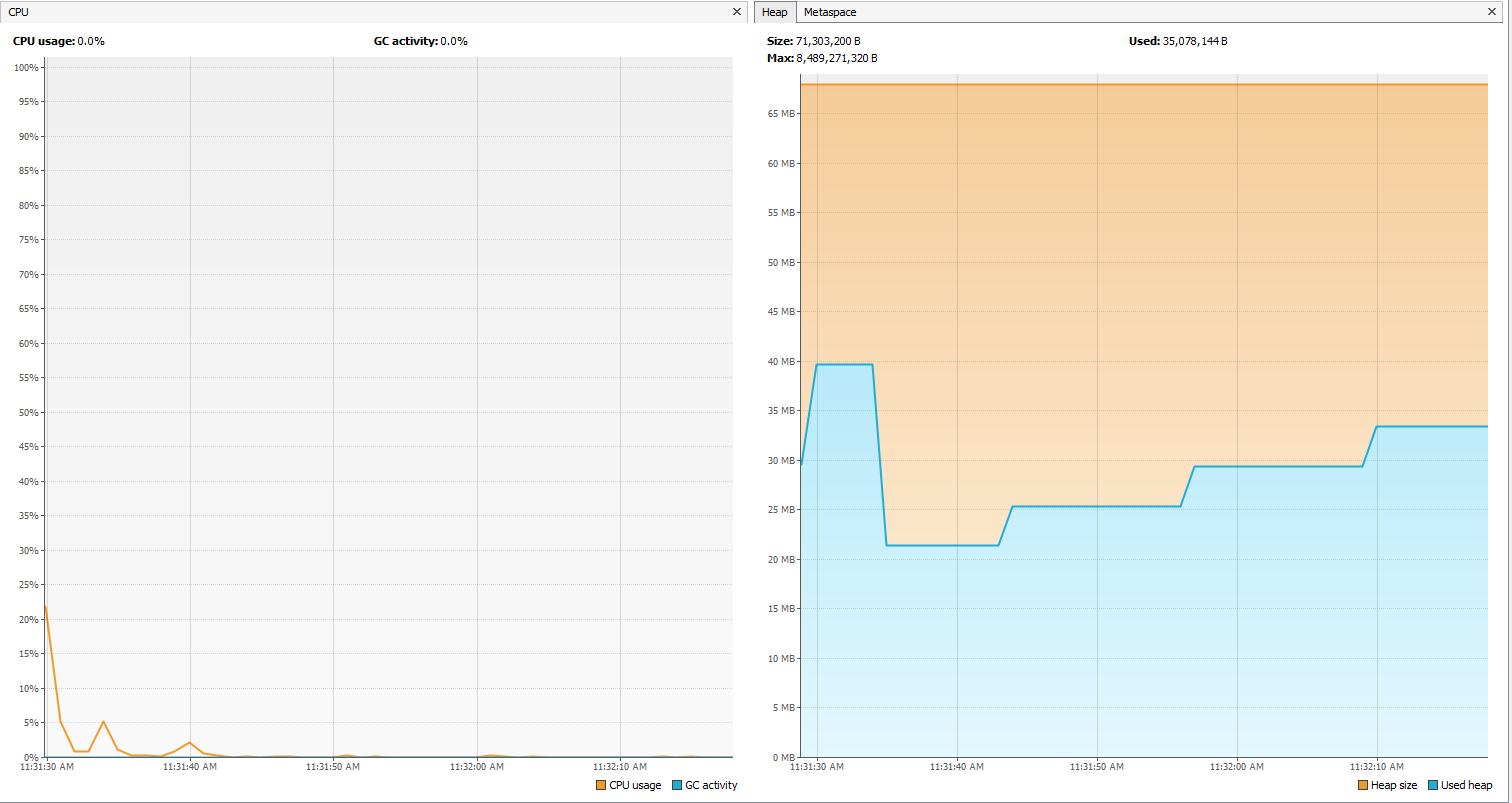Click the GC activity legend label
The height and width of the screenshot is (803, 1512).
pyautogui.click(x=711, y=785)
